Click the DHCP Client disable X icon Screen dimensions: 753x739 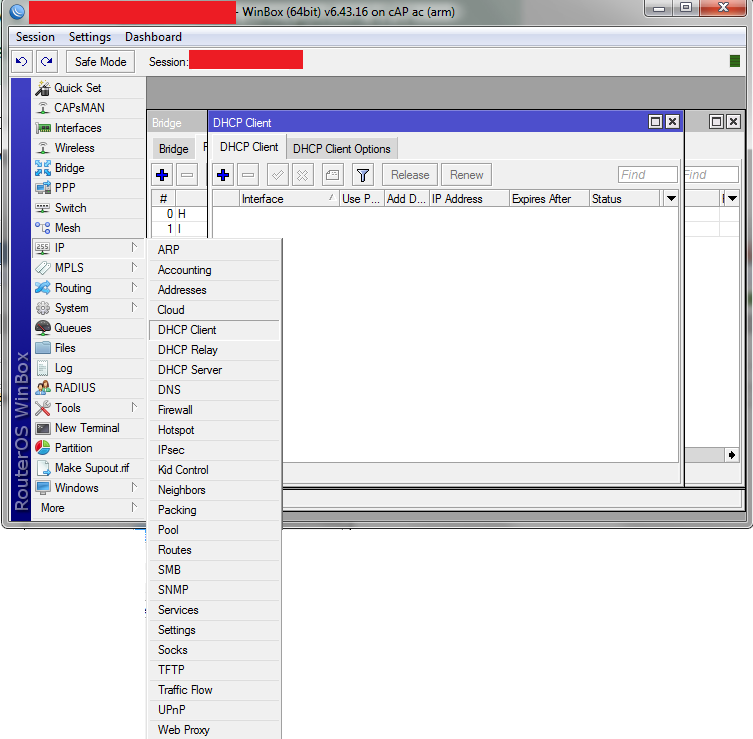(x=303, y=175)
